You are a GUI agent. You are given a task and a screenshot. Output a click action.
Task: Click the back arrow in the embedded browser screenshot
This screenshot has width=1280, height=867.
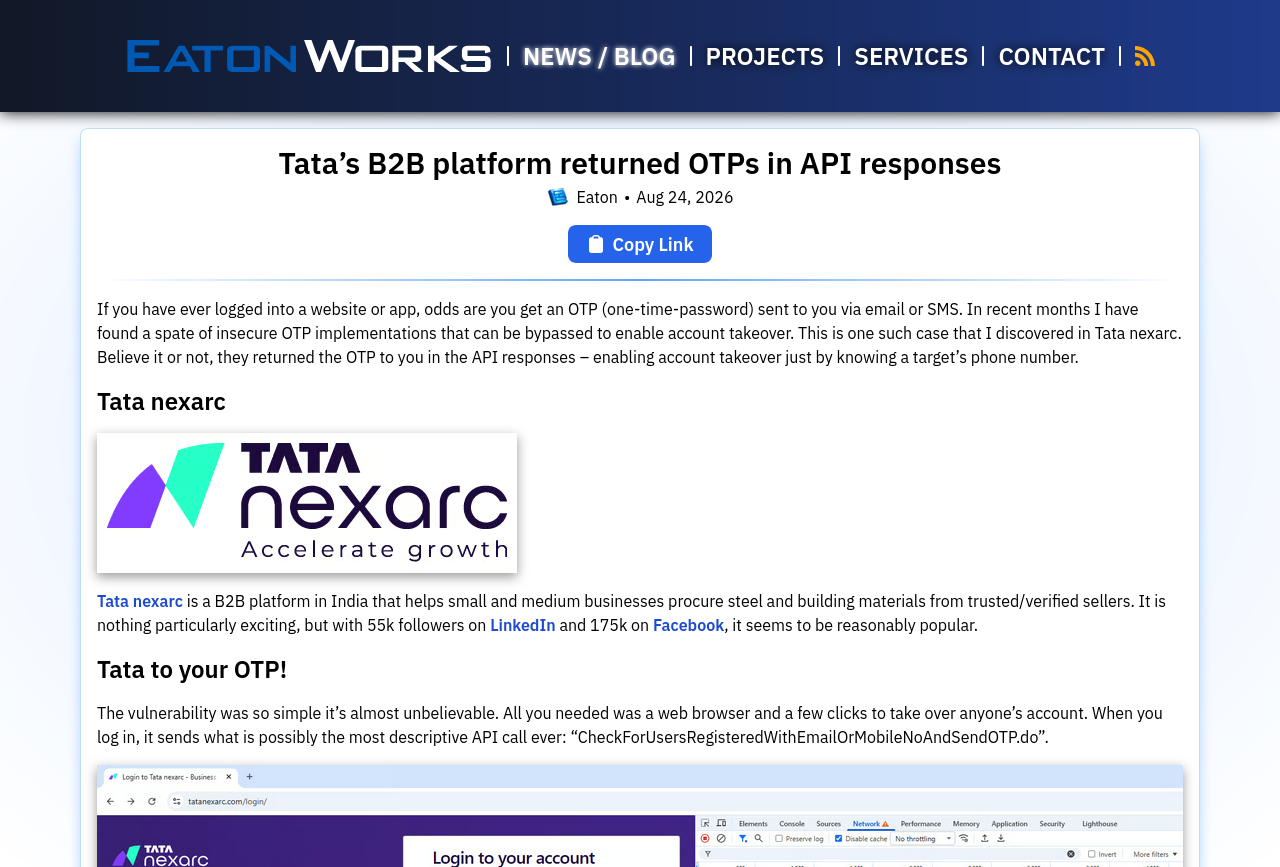coord(112,801)
